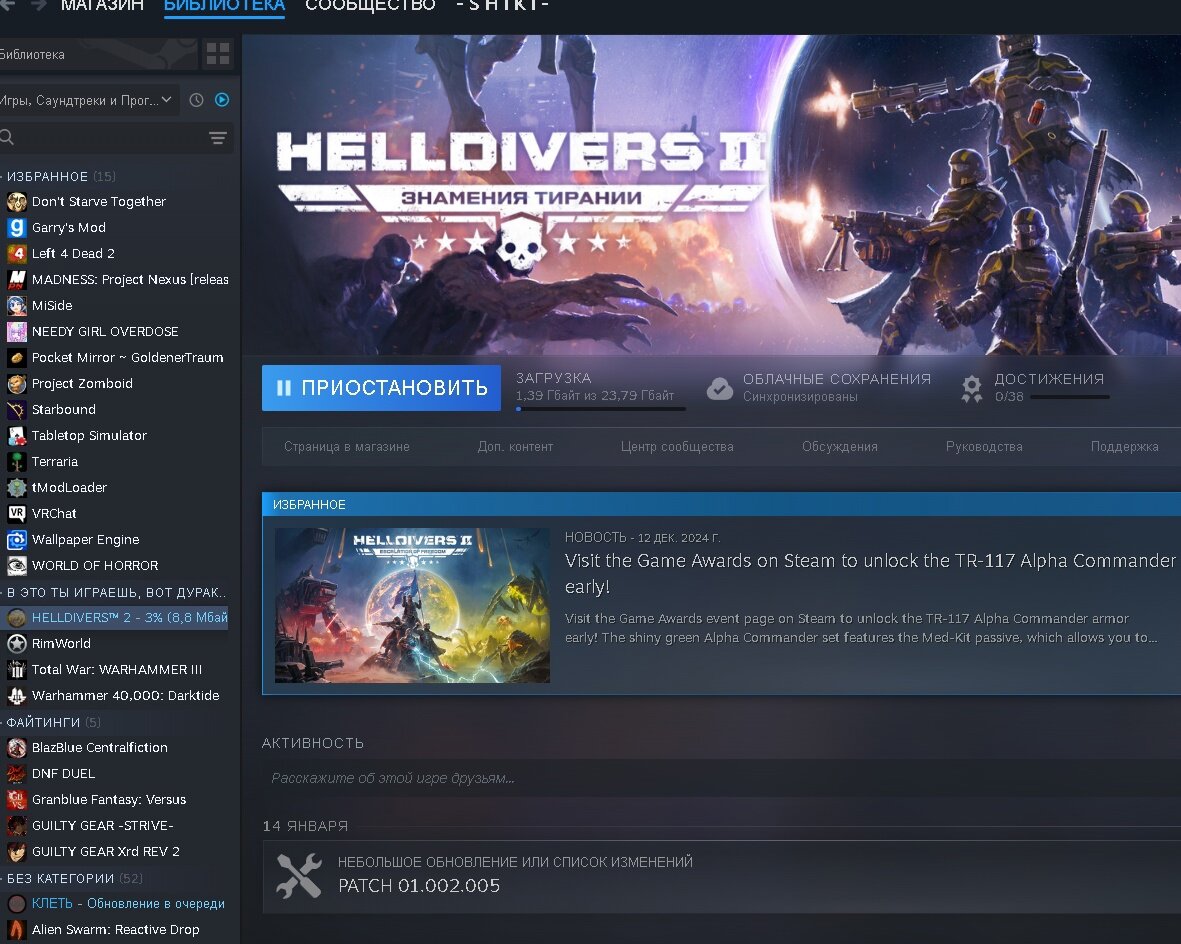Open achievements gear ribbon icon
The width and height of the screenshot is (1181, 944).
(972, 389)
